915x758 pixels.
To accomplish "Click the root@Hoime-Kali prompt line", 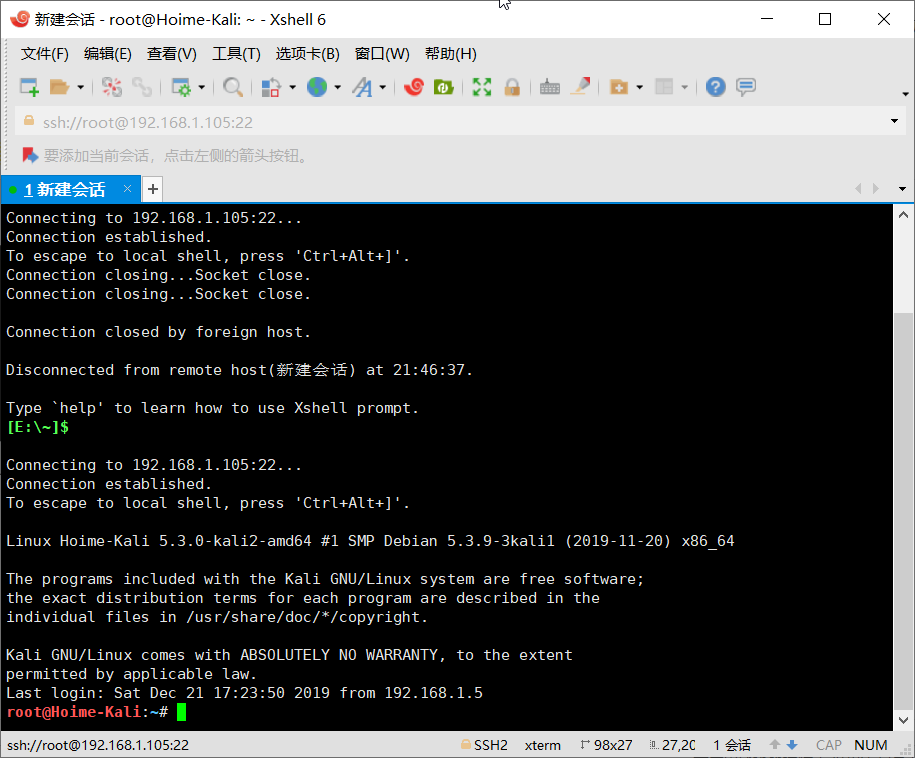I will tap(87, 712).
